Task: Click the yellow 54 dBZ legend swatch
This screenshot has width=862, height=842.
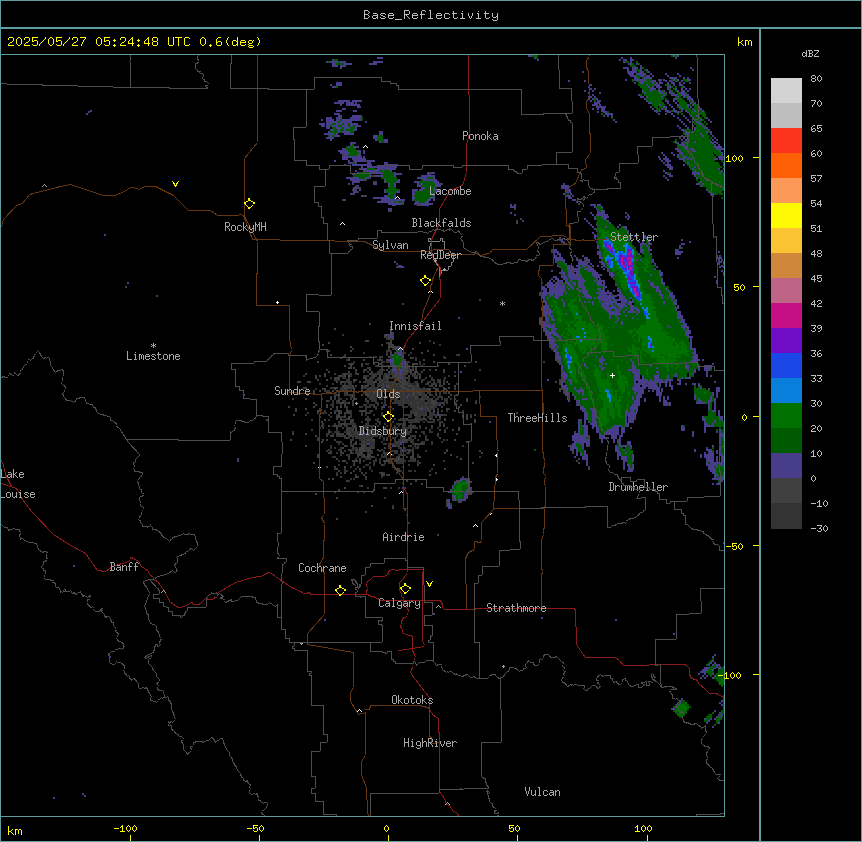Action: click(x=786, y=215)
